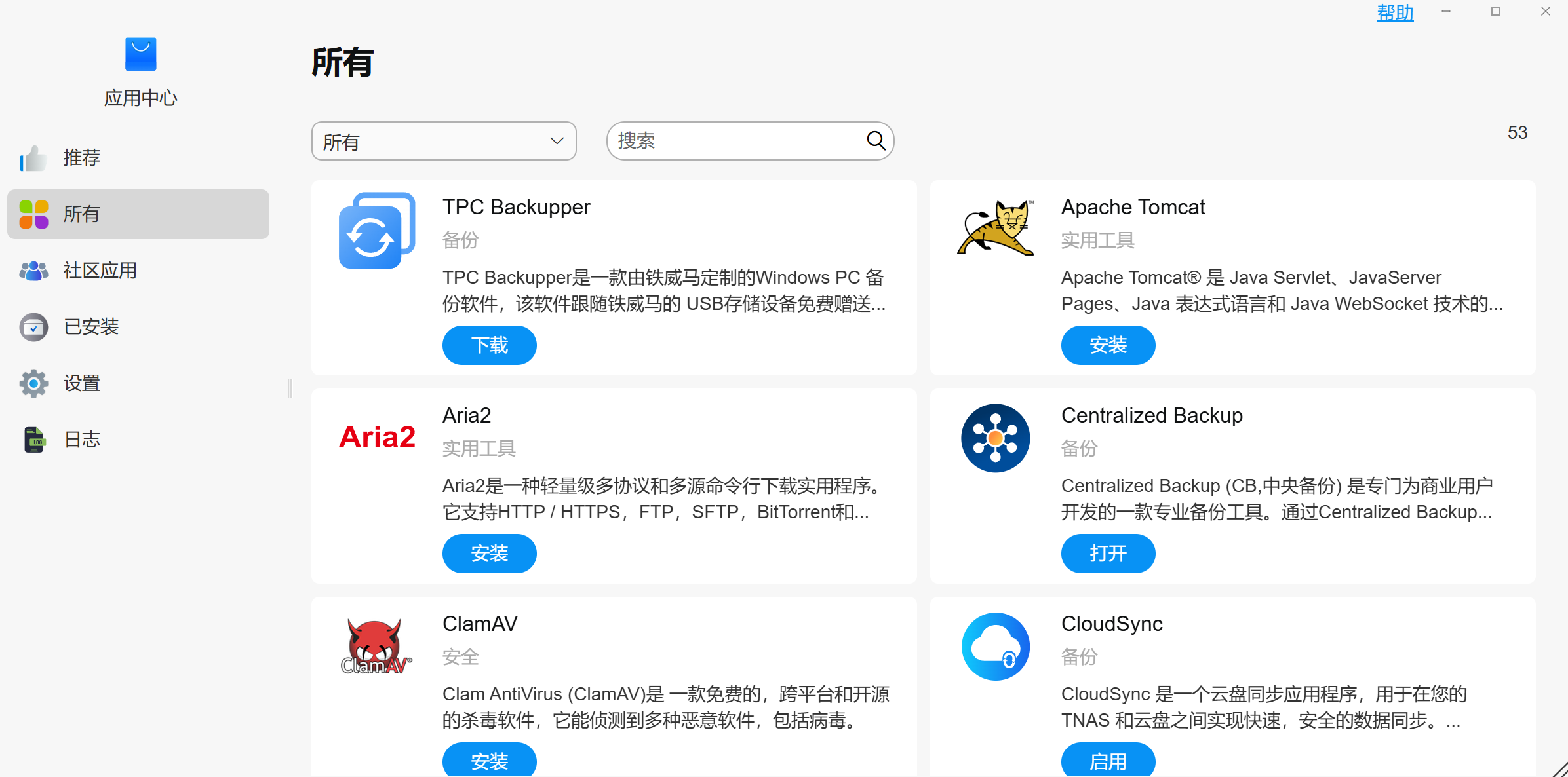Click the Centralized Backup title text
The height and width of the screenshot is (777, 1568).
click(1152, 415)
